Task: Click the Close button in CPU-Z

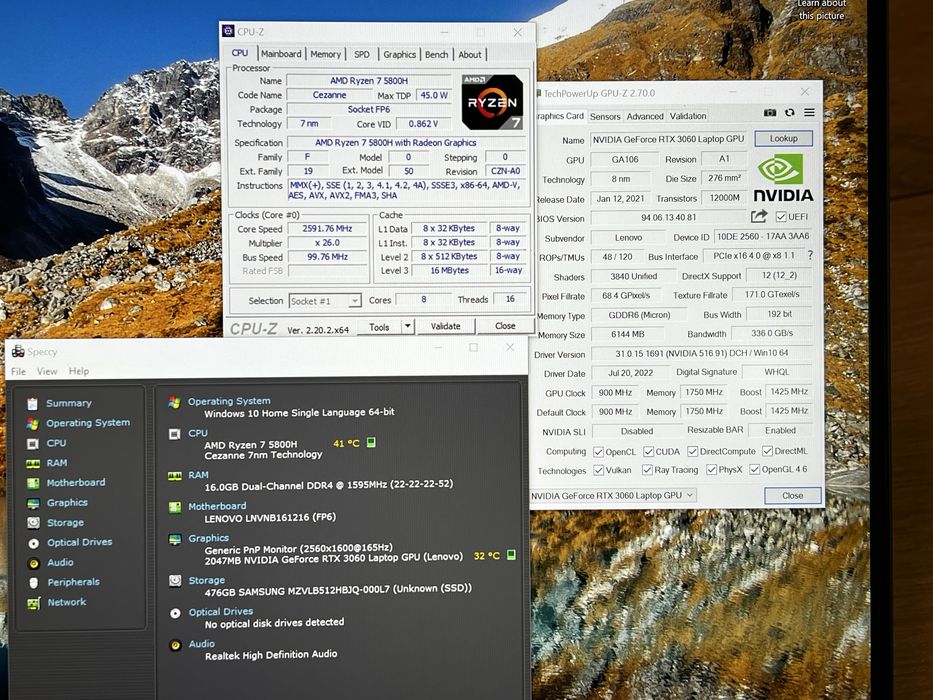Action: click(x=505, y=326)
